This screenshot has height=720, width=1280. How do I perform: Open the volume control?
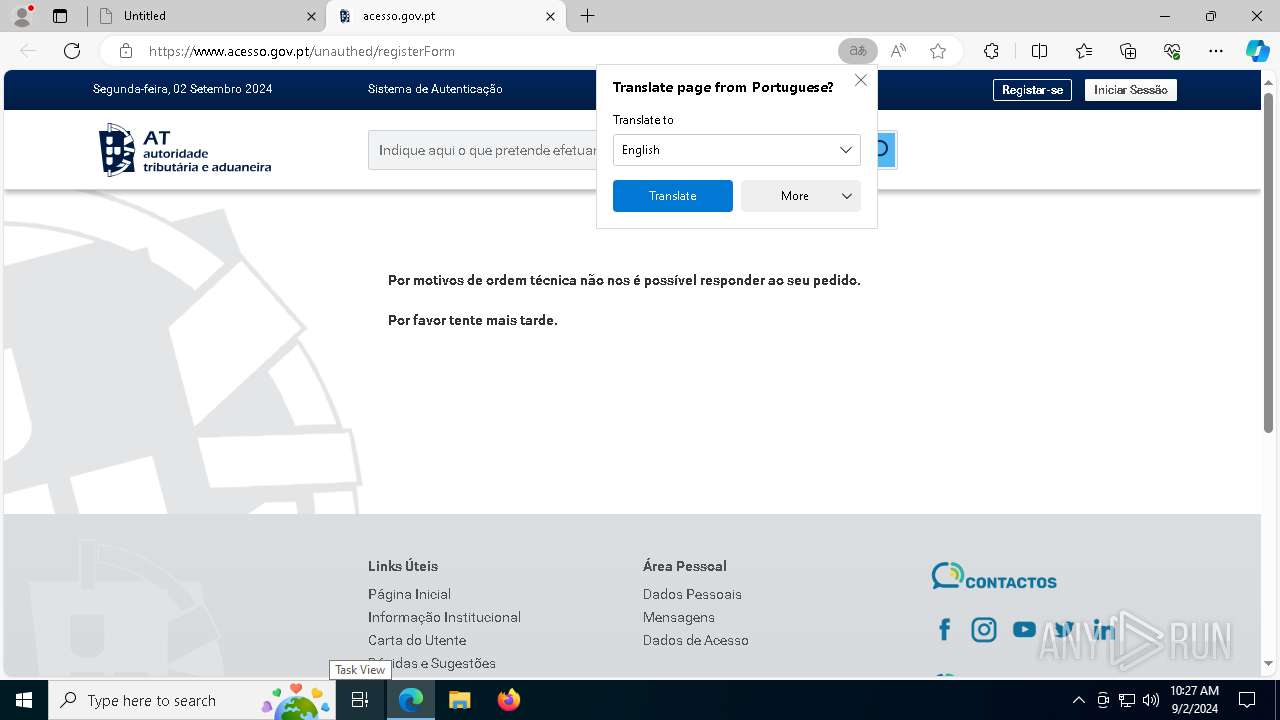click(x=1151, y=700)
